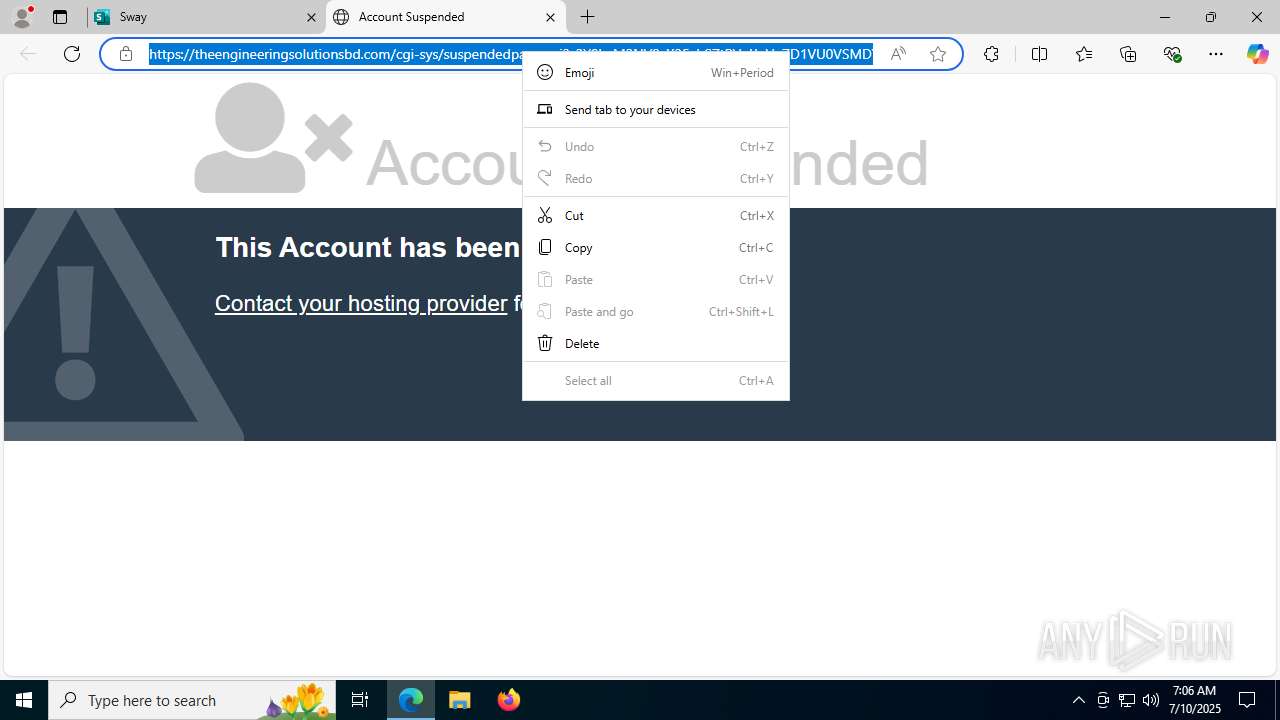Image resolution: width=1280 pixels, height=720 pixels.
Task: Open network status tray icon
Action: coord(1127,700)
